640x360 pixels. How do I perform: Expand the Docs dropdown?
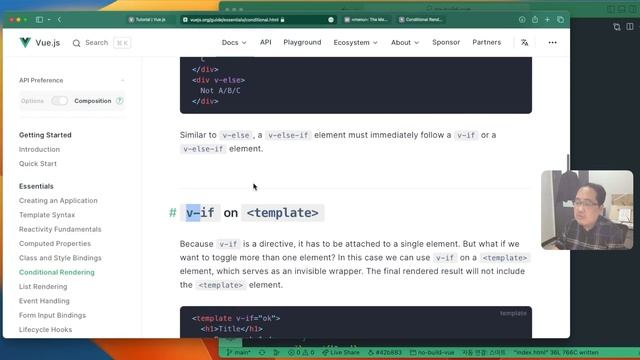(234, 42)
